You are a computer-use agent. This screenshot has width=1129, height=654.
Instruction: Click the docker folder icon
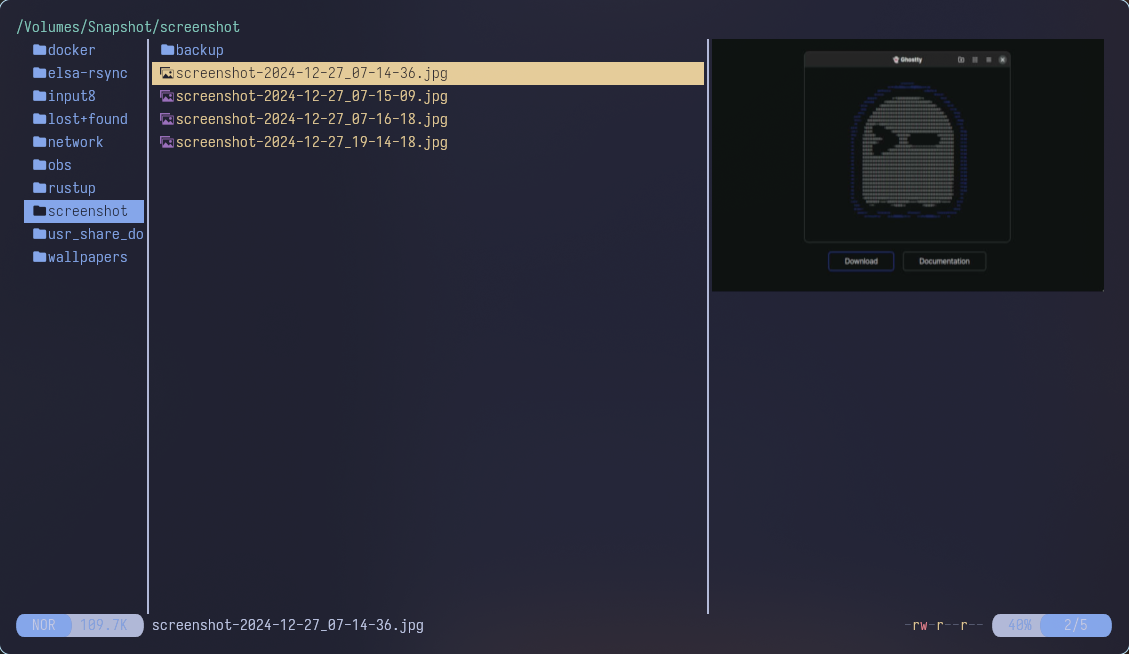click(40, 50)
